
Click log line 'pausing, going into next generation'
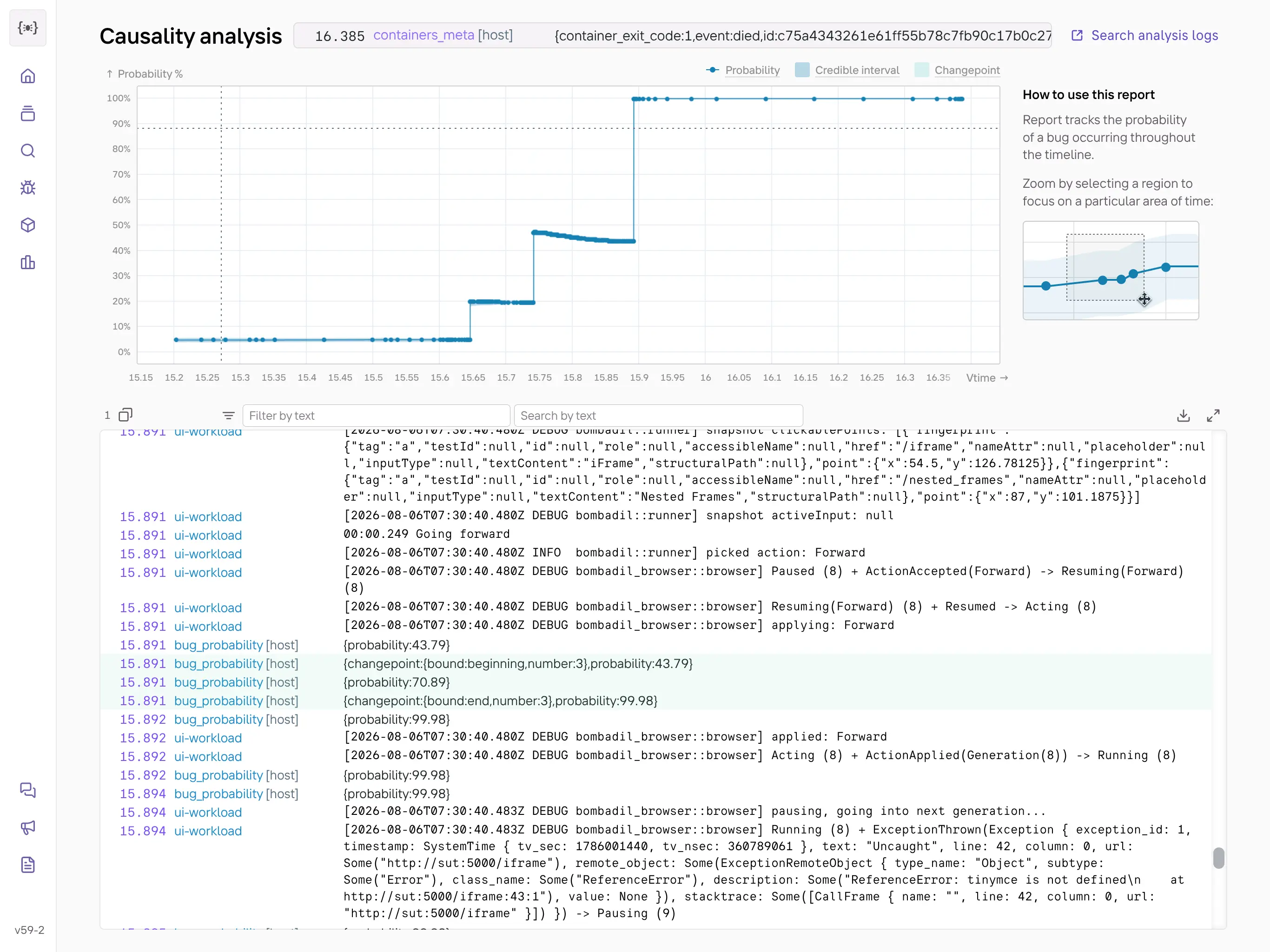[x=655, y=812]
